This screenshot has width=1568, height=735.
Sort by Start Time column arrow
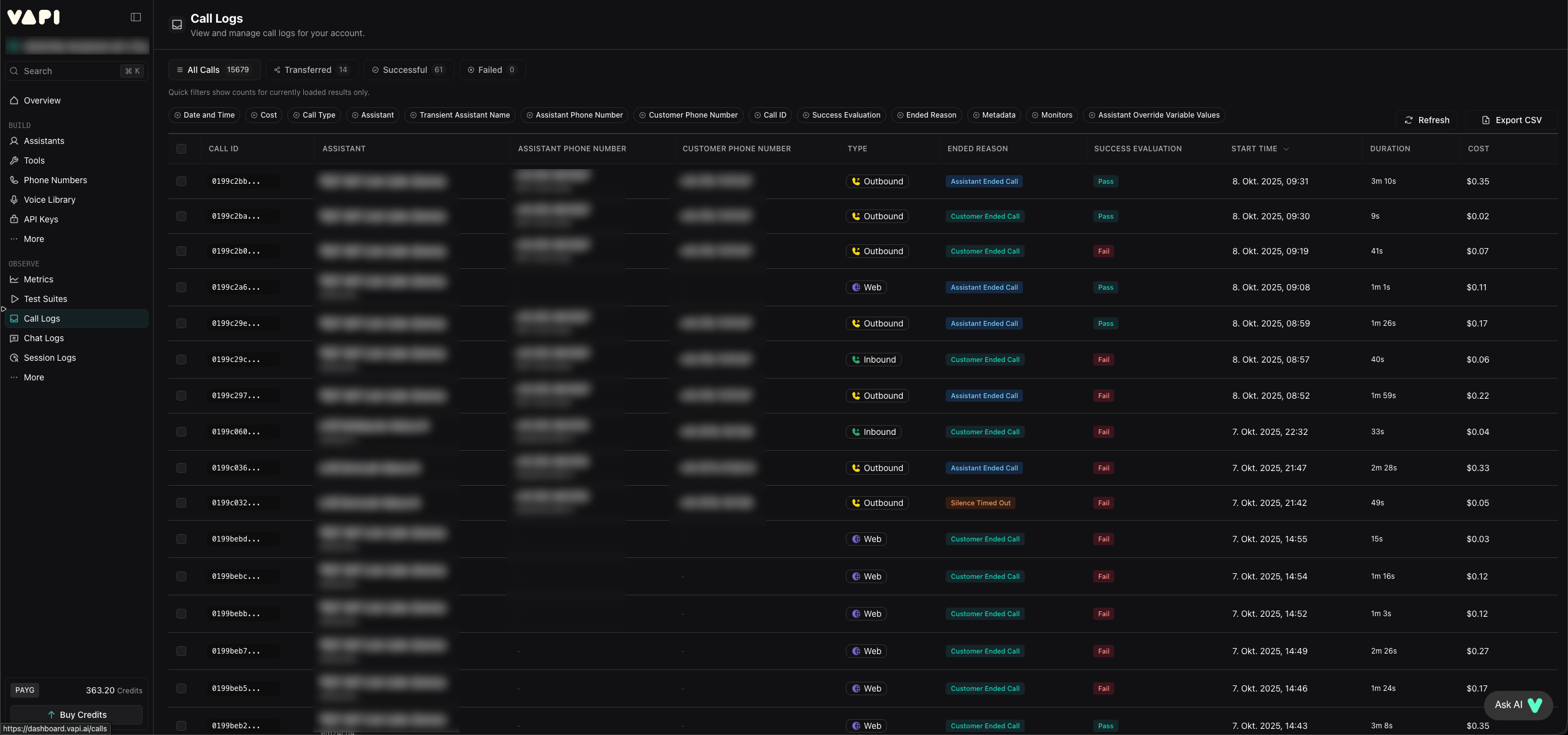(1286, 149)
